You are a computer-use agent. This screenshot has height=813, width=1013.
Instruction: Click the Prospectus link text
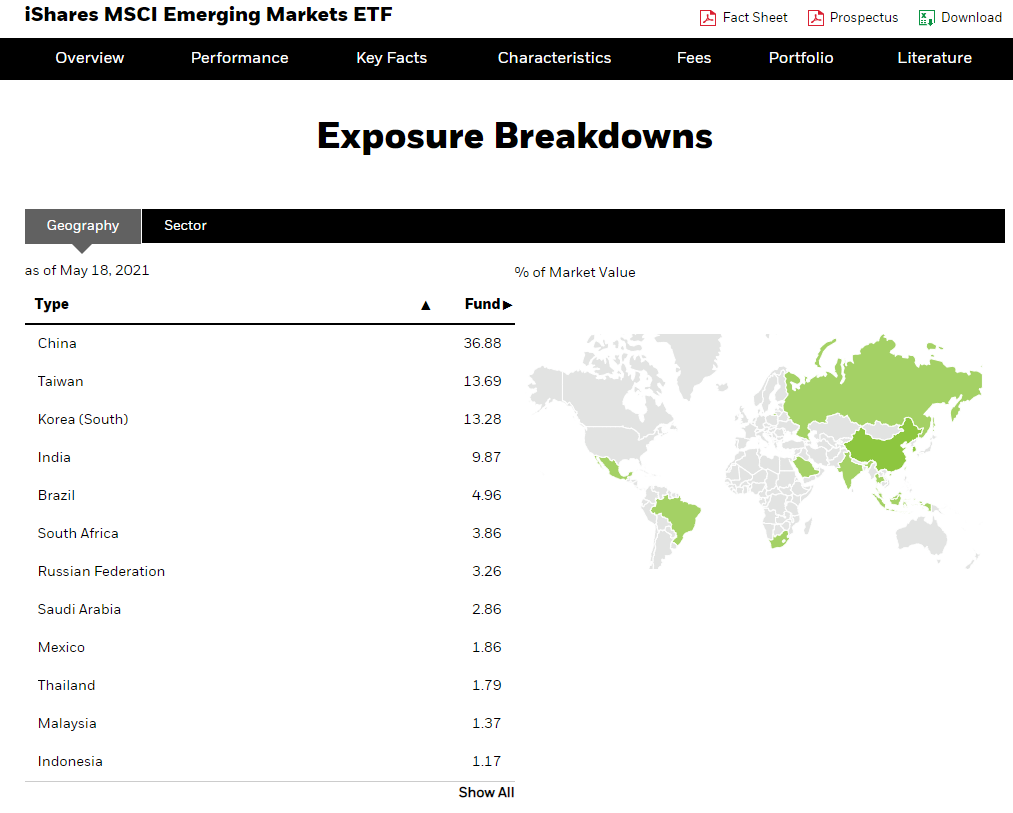(x=863, y=17)
